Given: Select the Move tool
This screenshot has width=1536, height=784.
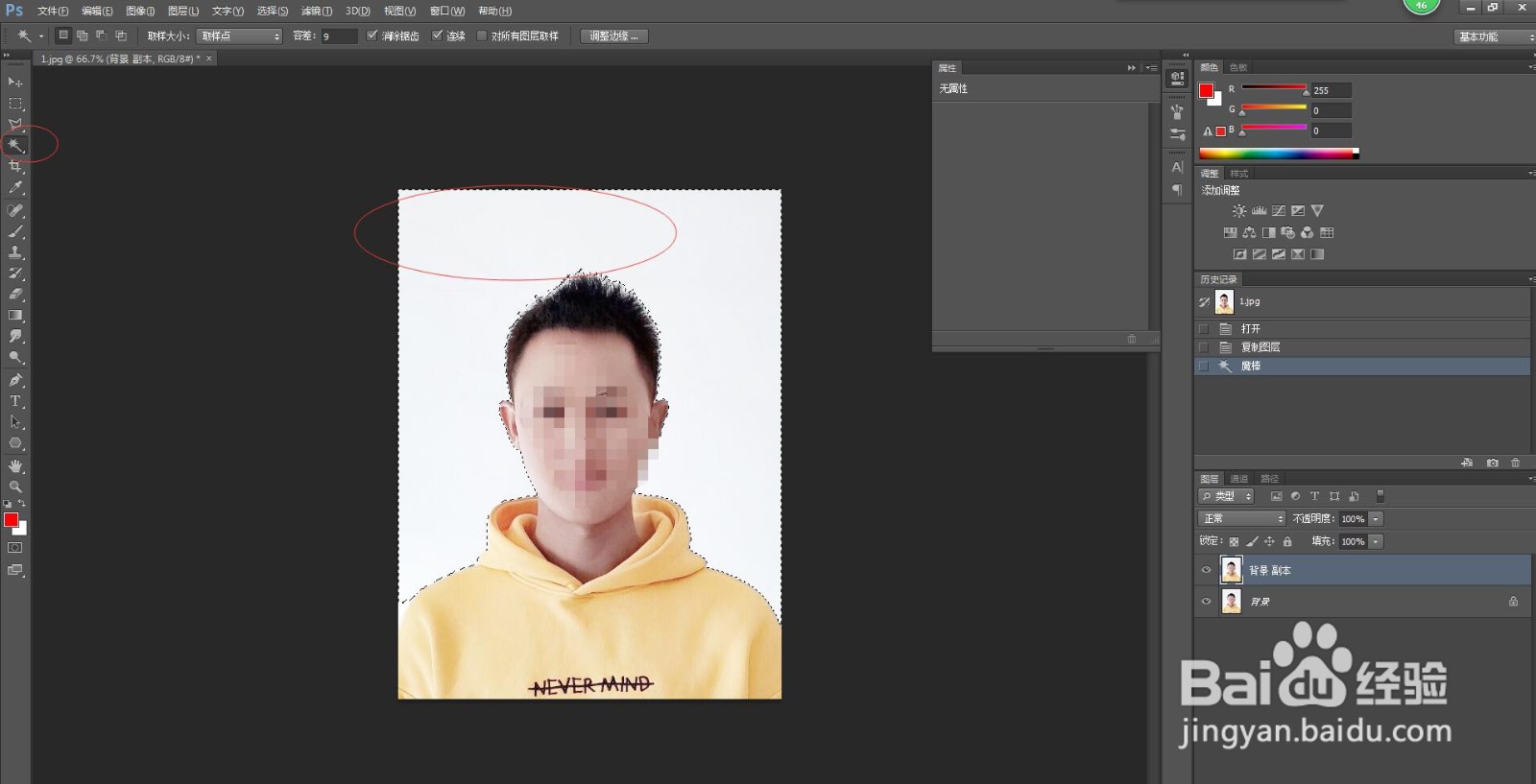Looking at the screenshot, I should [15, 83].
